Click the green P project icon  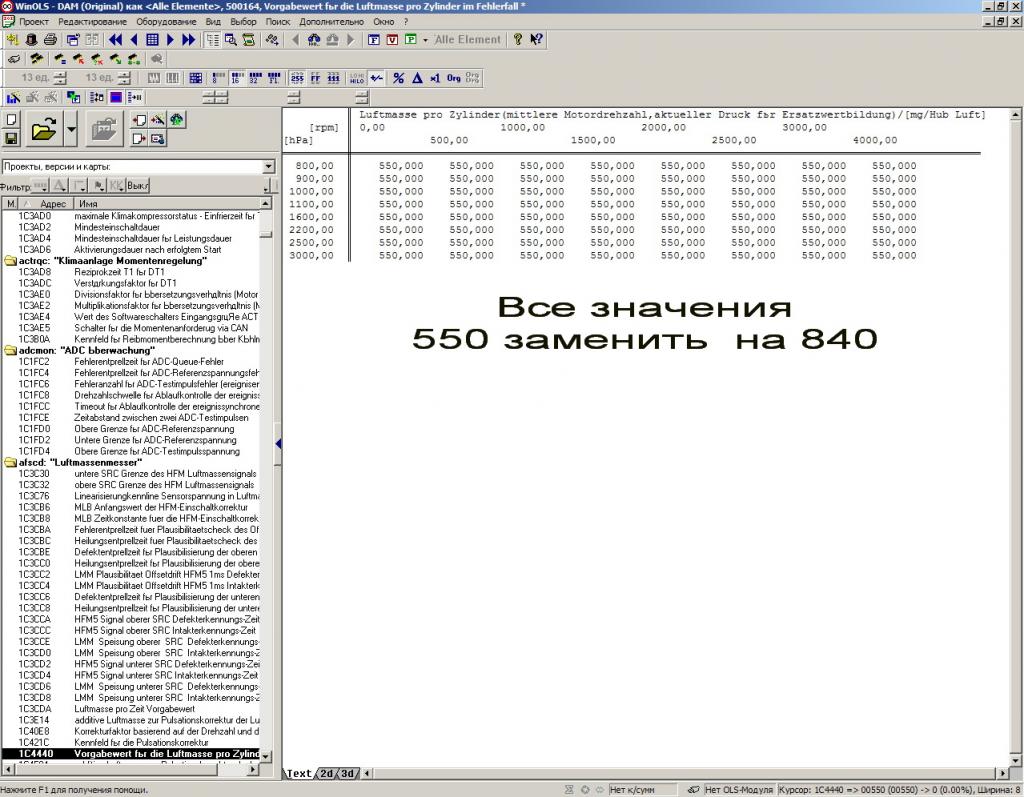410,40
